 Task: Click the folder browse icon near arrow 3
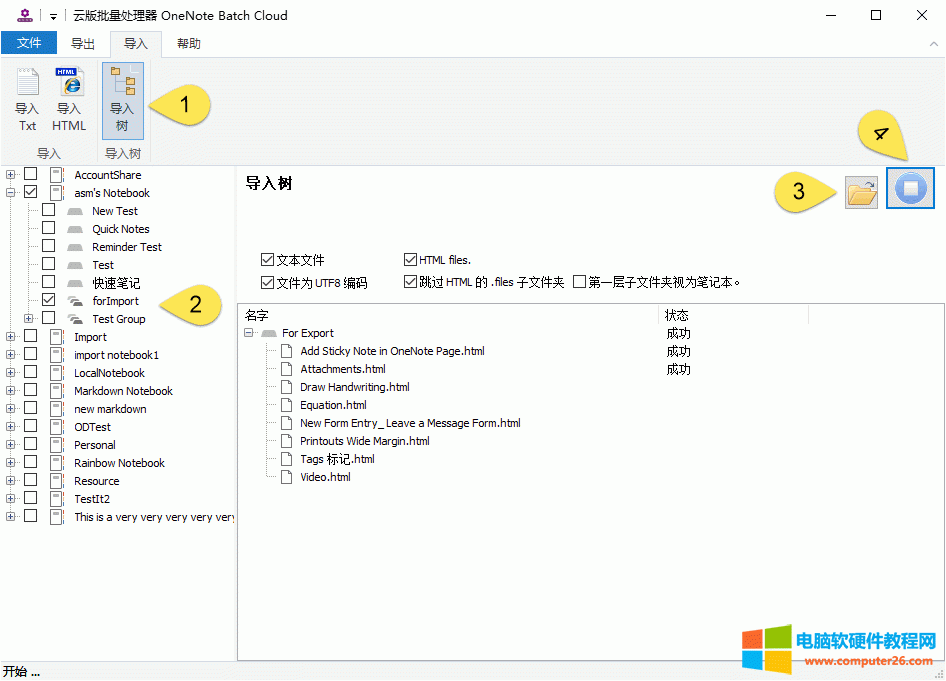click(861, 191)
